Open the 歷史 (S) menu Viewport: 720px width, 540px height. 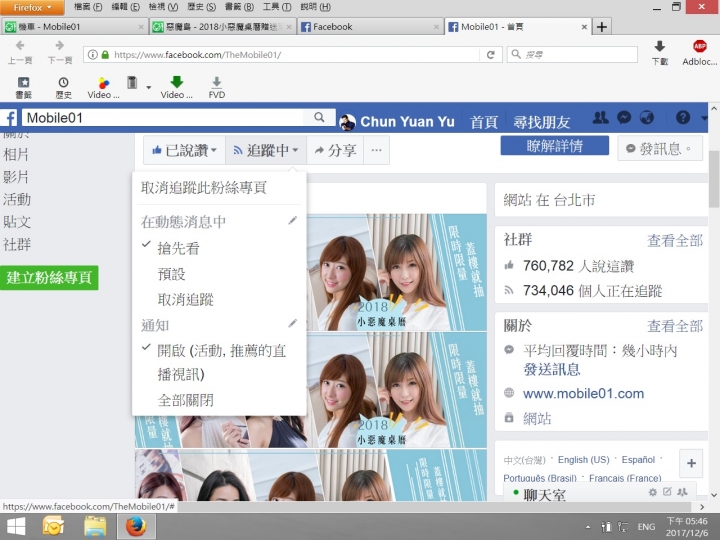click(202, 7)
